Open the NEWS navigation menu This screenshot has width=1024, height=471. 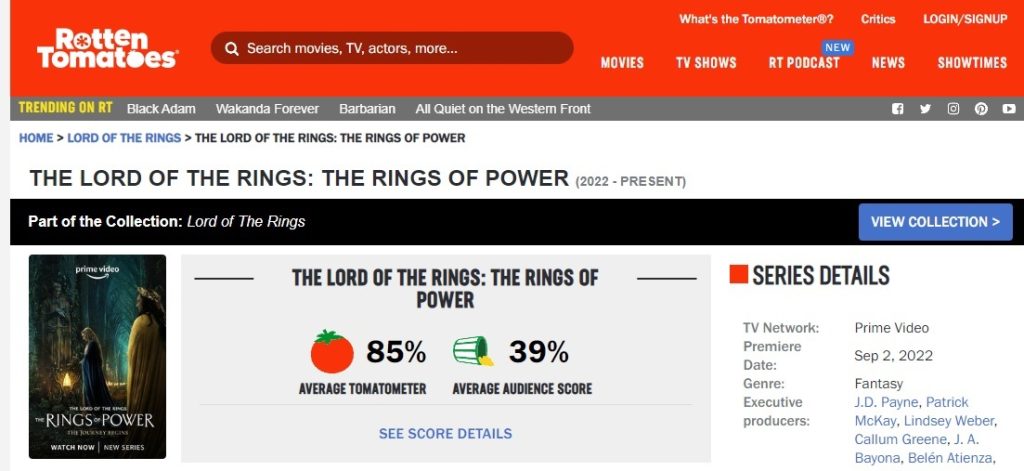click(x=888, y=63)
